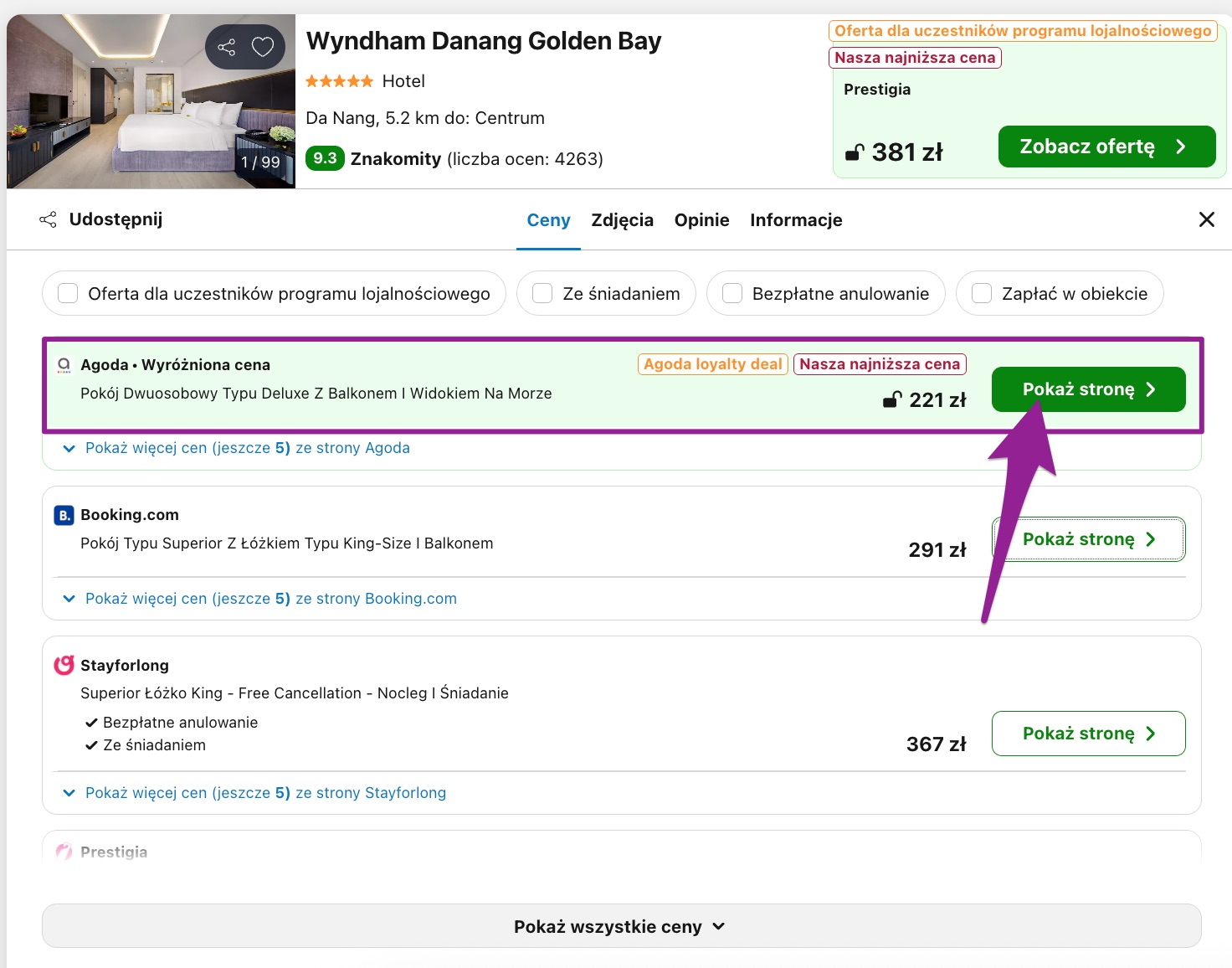Click the 291 zł Booking.com price

click(937, 550)
